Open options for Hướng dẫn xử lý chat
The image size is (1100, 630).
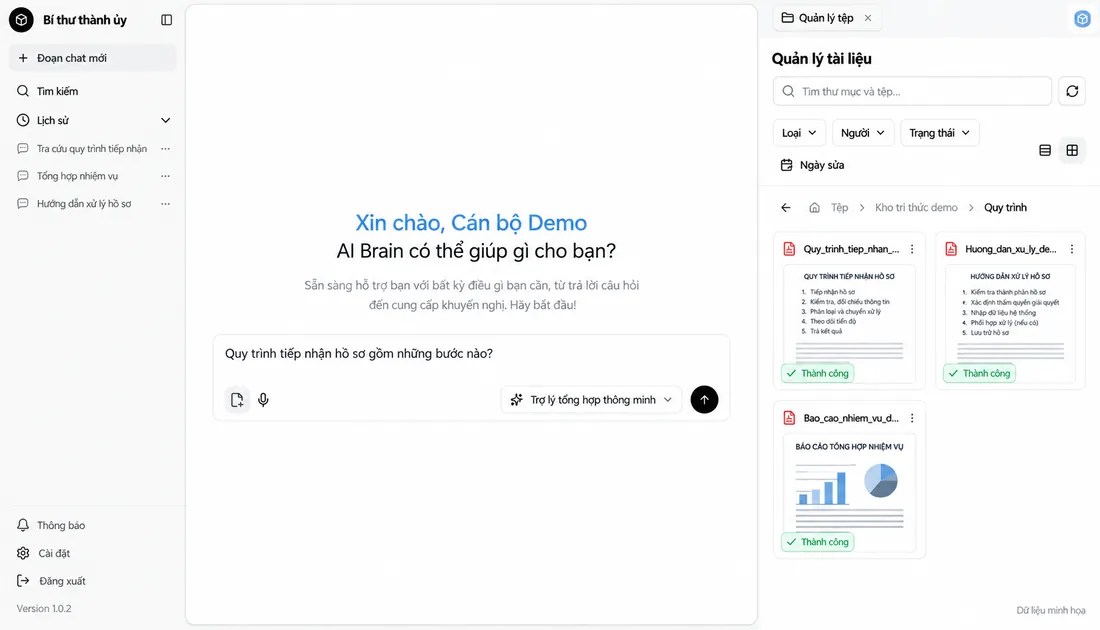coord(166,203)
